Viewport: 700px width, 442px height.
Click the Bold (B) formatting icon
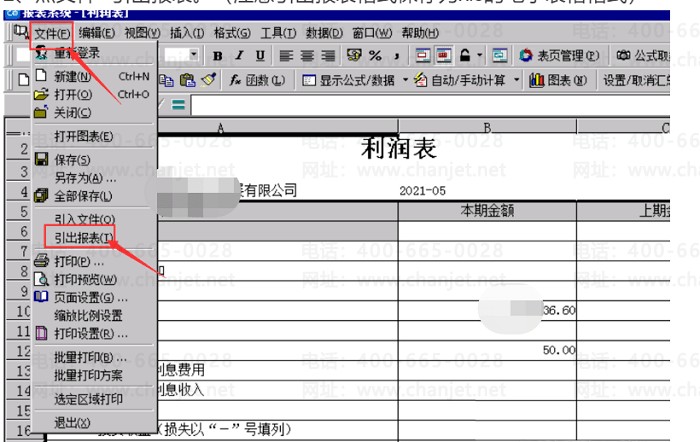217,56
